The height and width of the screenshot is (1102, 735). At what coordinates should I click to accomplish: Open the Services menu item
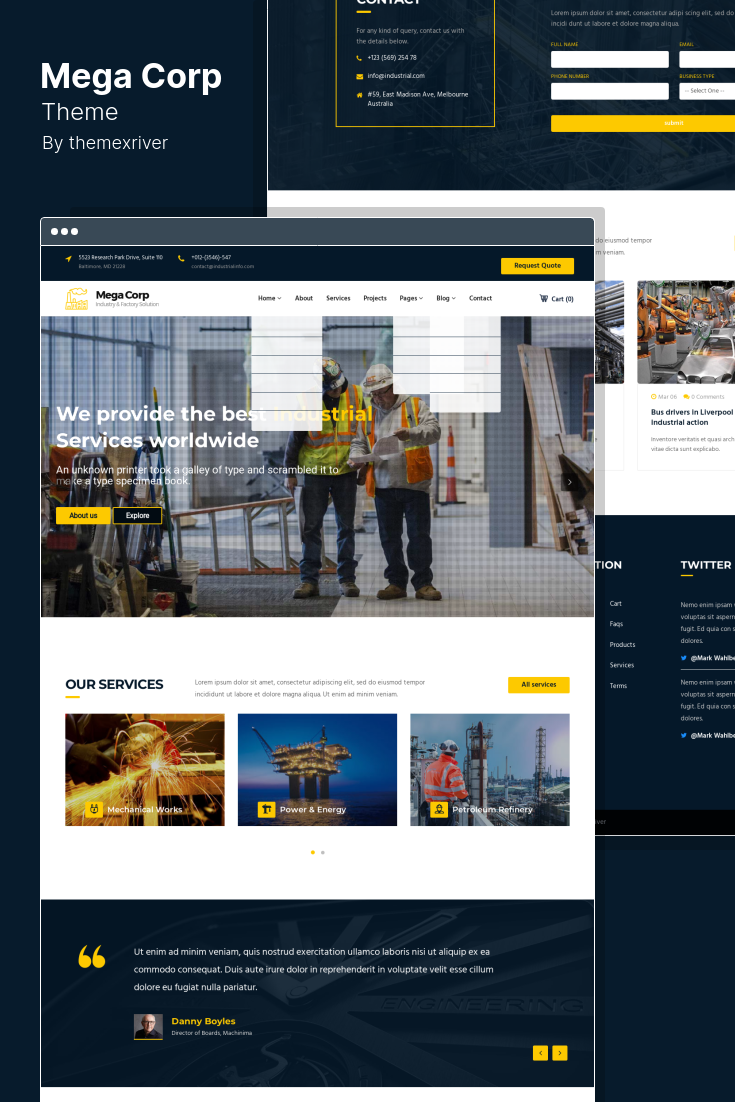click(338, 298)
